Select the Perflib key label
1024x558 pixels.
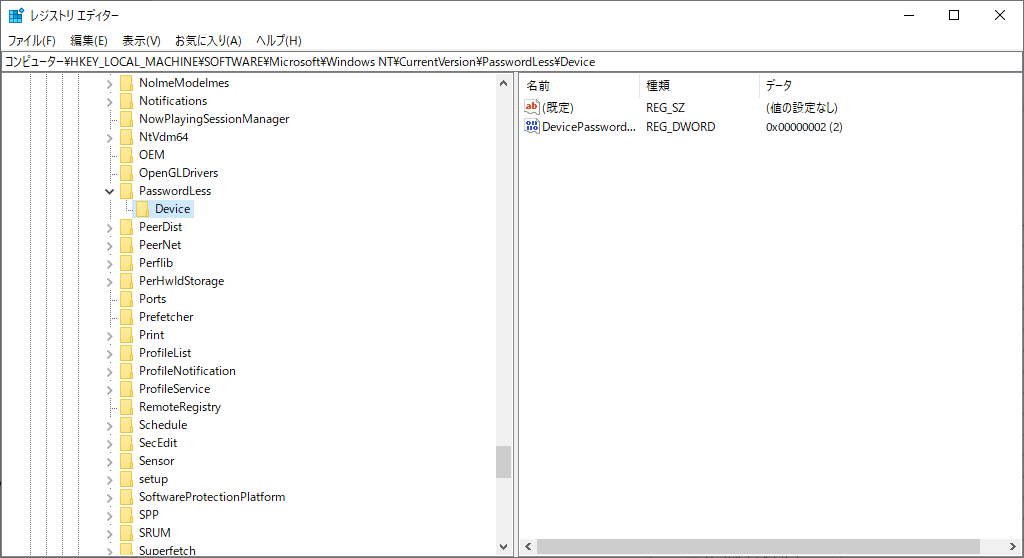point(156,263)
